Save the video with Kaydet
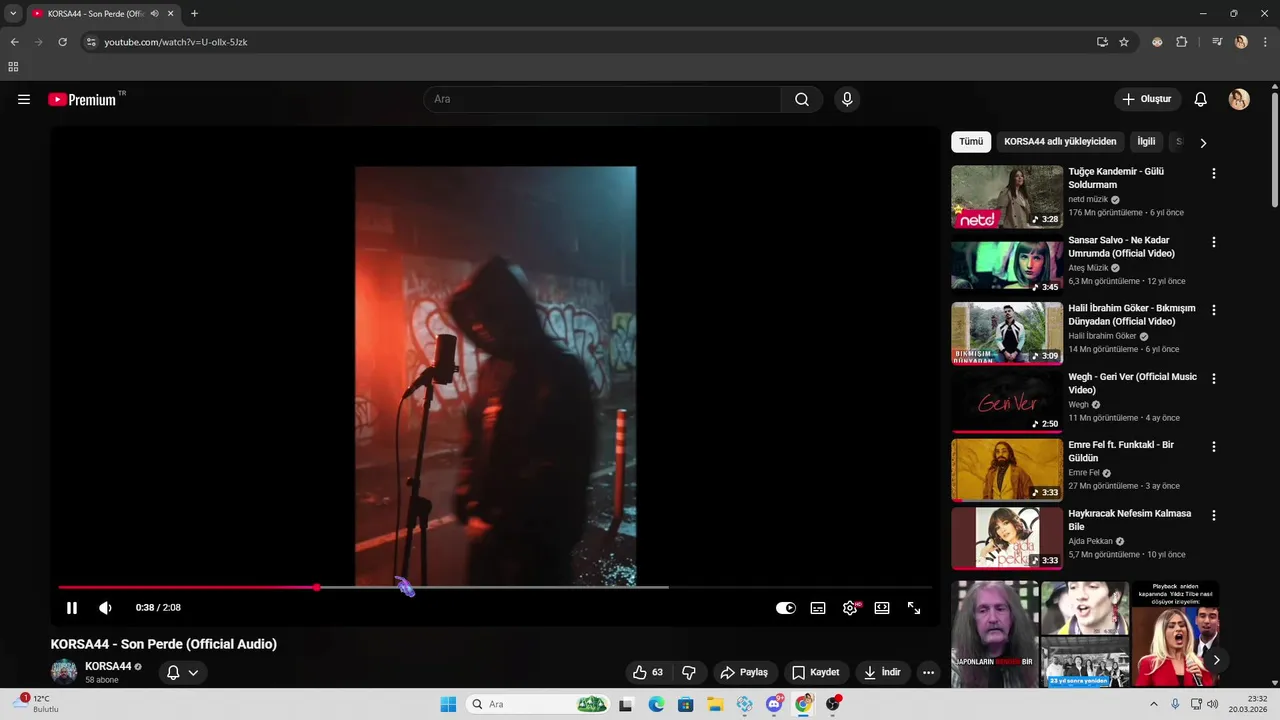The height and width of the screenshot is (720, 1280). [815, 672]
